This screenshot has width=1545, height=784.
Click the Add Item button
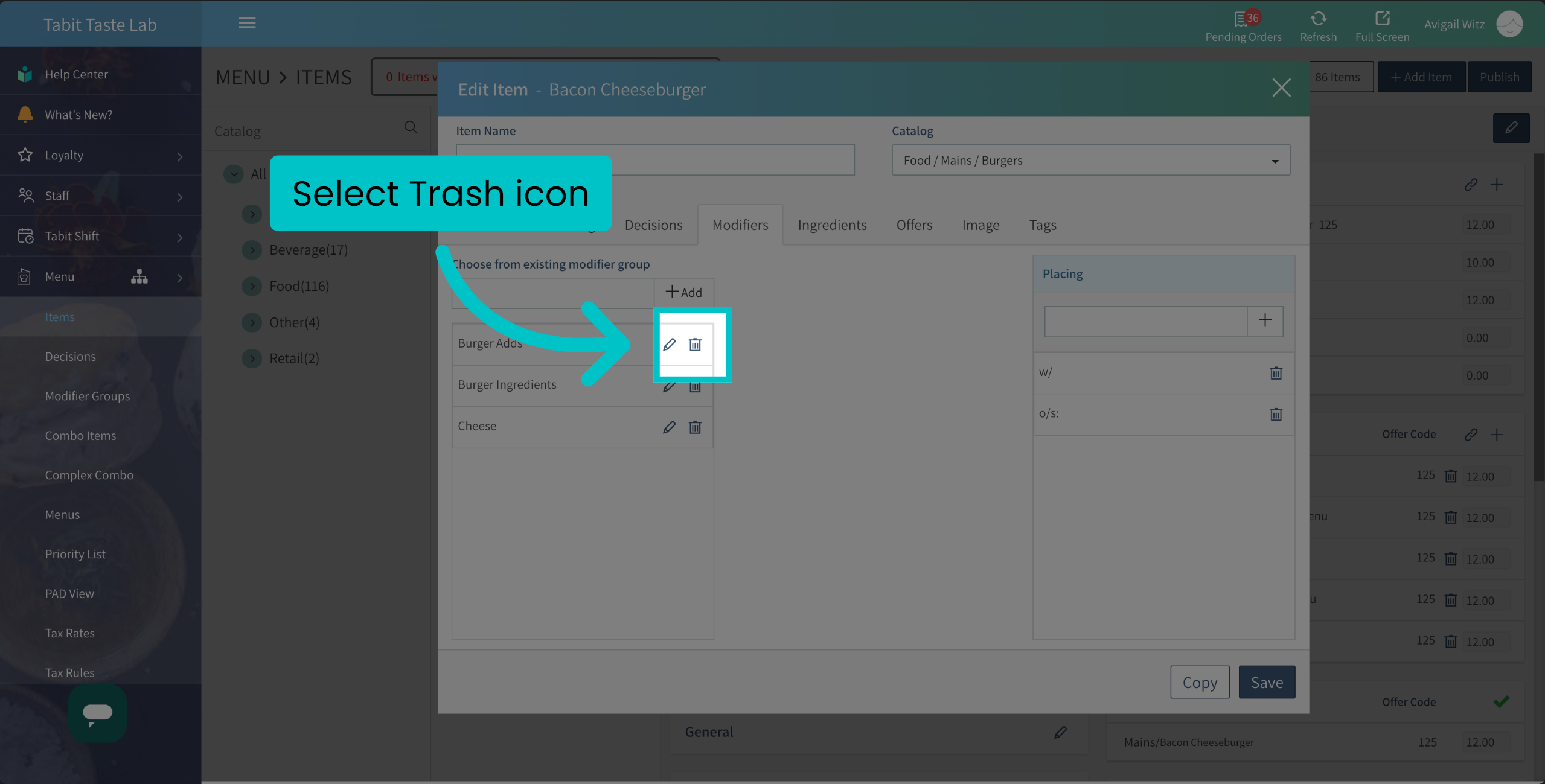coord(1421,77)
